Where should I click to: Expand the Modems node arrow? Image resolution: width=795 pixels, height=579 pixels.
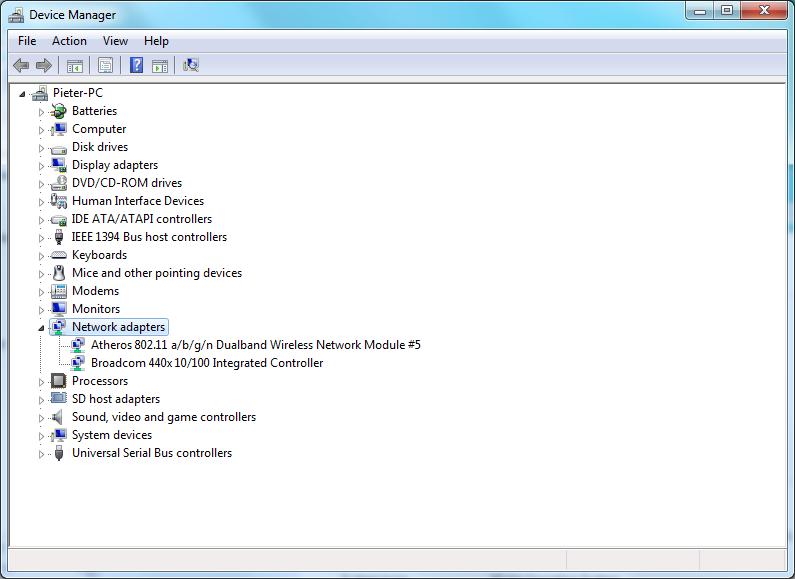(42, 292)
